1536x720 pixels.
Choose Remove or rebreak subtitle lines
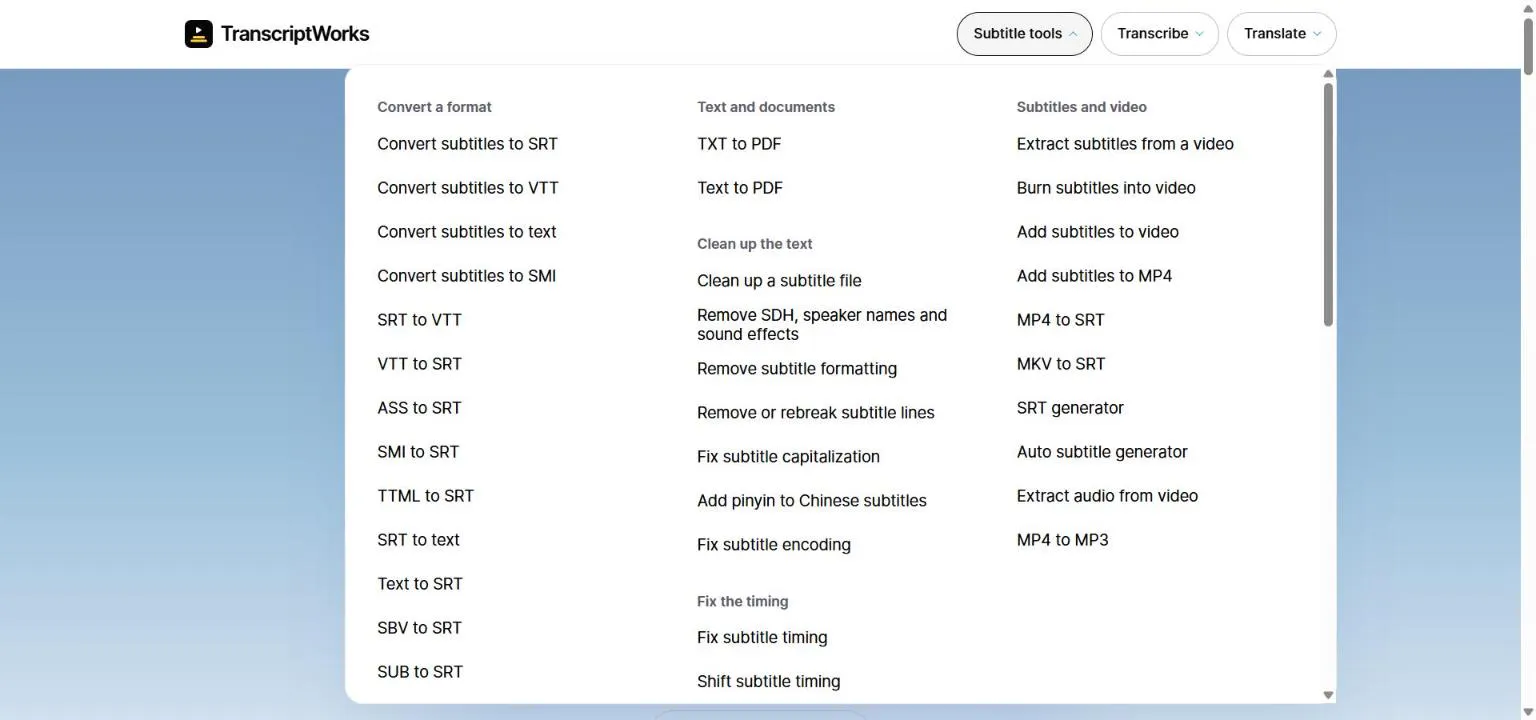point(816,413)
